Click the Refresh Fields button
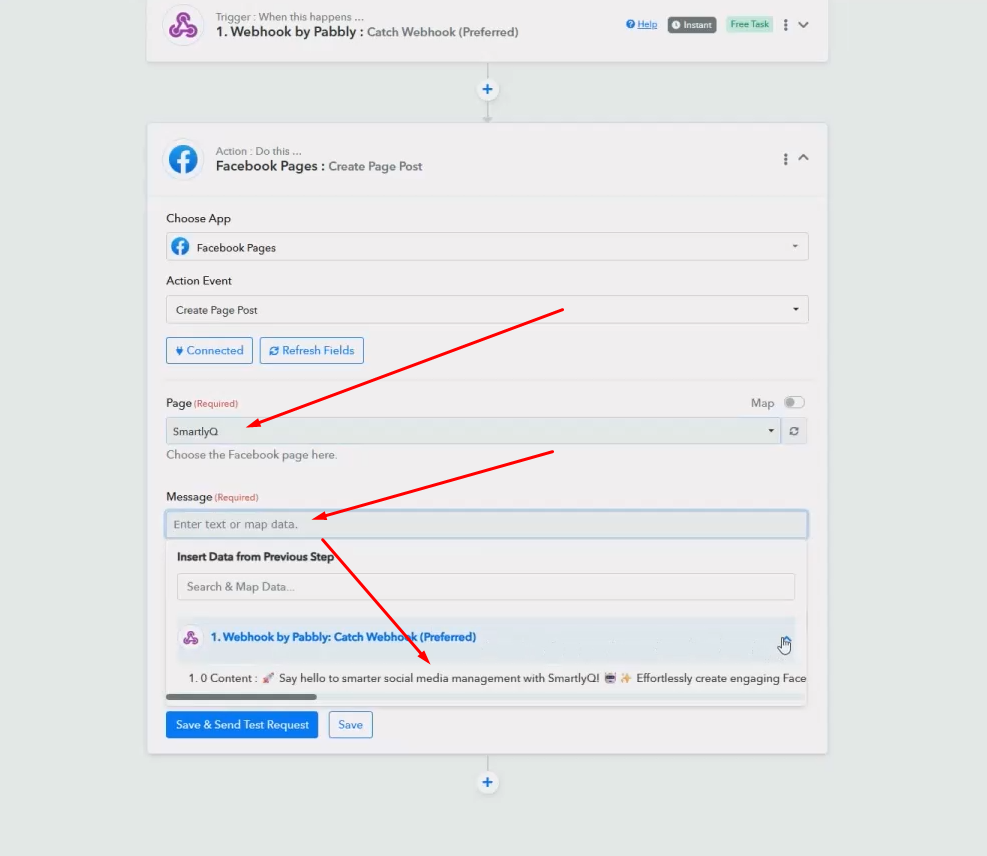The width and height of the screenshot is (987, 856). pos(312,351)
